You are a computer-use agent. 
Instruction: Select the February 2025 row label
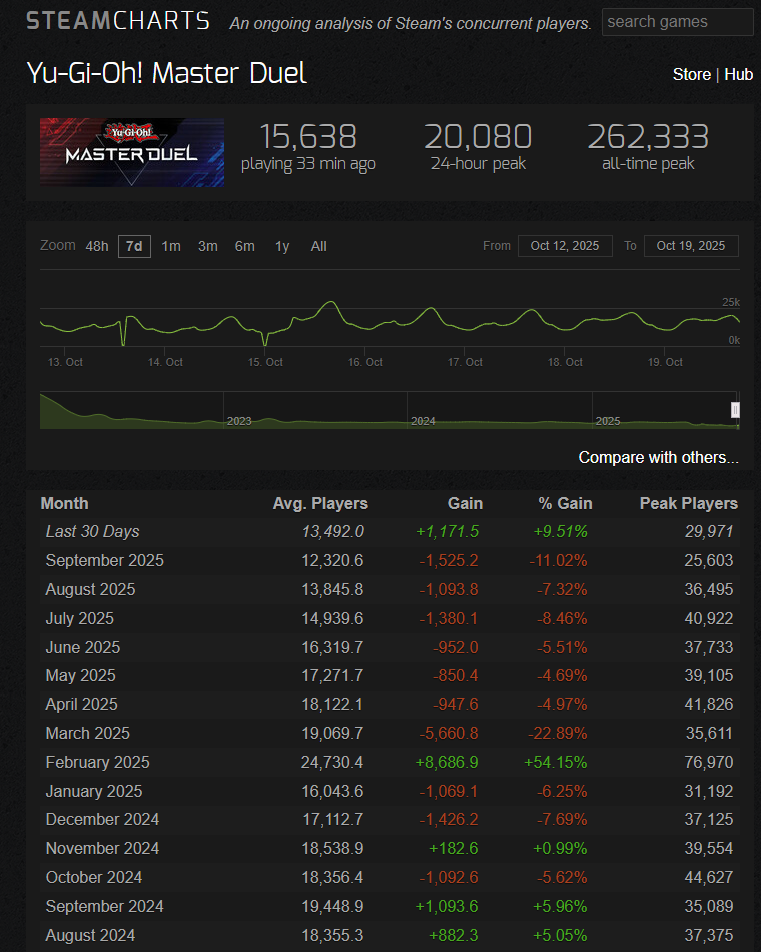(97, 763)
